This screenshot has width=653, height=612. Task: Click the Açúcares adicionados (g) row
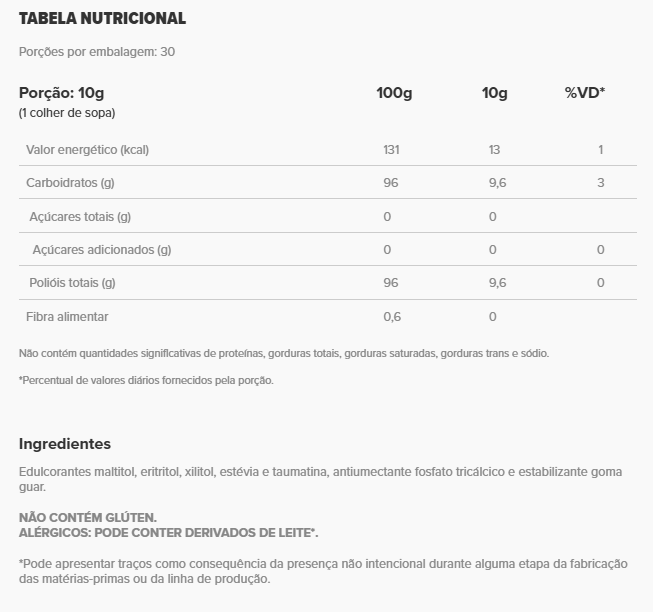[328, 249]
